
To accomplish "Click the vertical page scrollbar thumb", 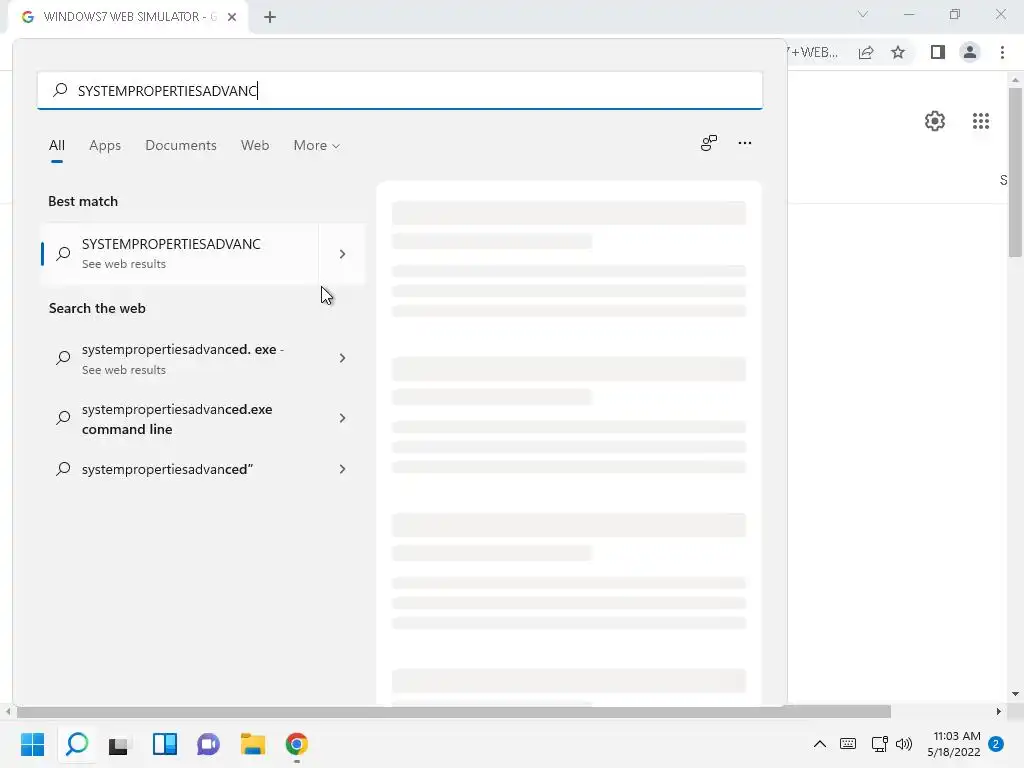I will 1015,171.
